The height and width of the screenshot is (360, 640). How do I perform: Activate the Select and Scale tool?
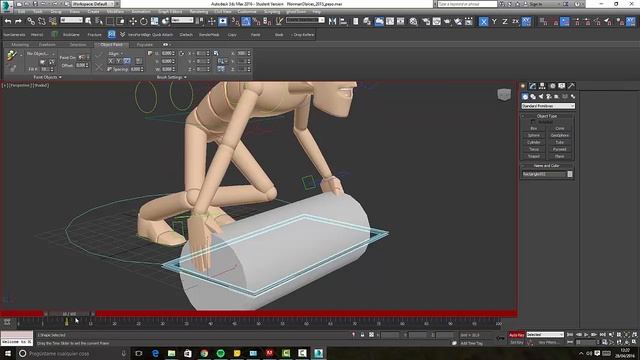pyautogui.click(x=154, y=21)
